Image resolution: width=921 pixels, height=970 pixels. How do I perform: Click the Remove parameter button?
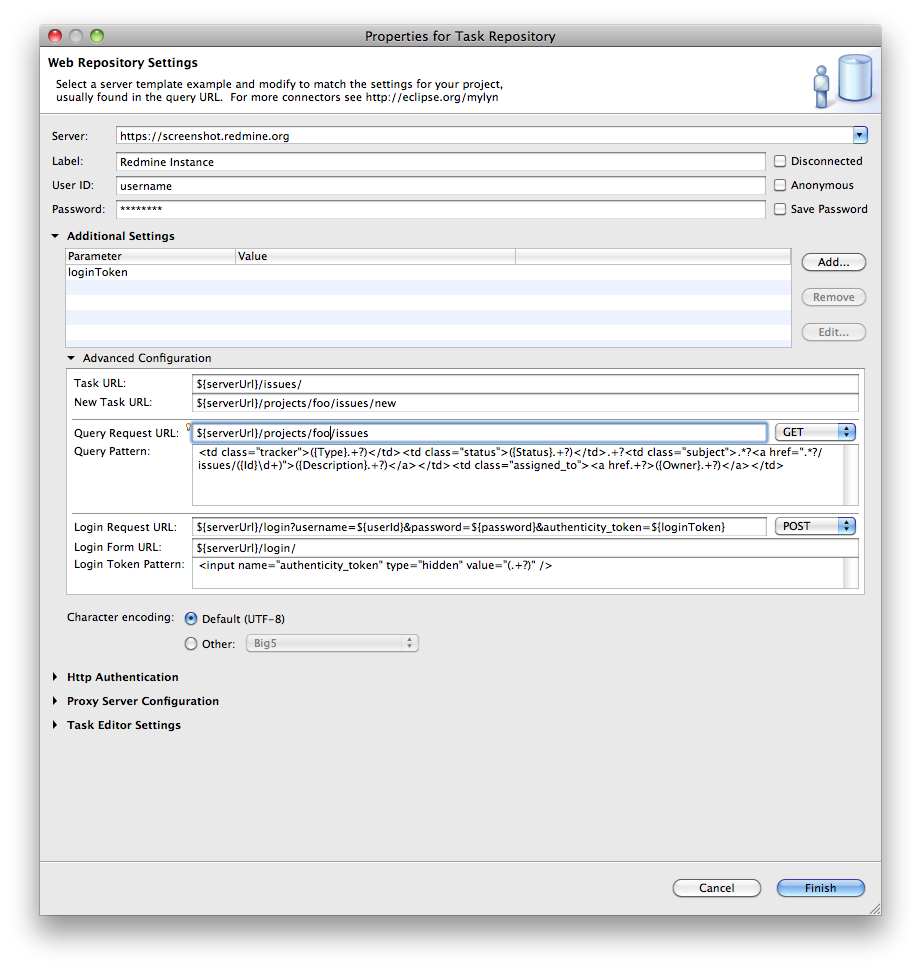[x=833, y=297]
